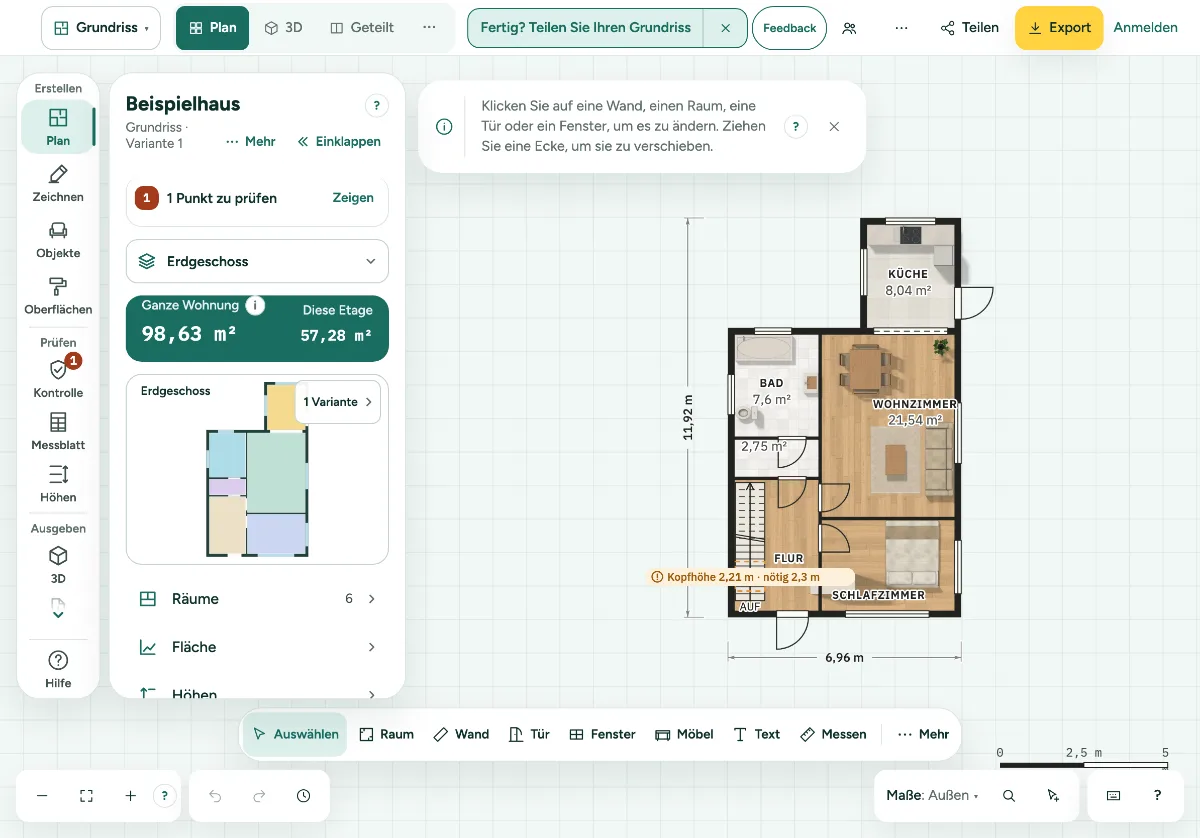This screenshot has height=838, width=1200.
Task: Select Oberflächen in the left sidebar
Action: click(58, 296)
